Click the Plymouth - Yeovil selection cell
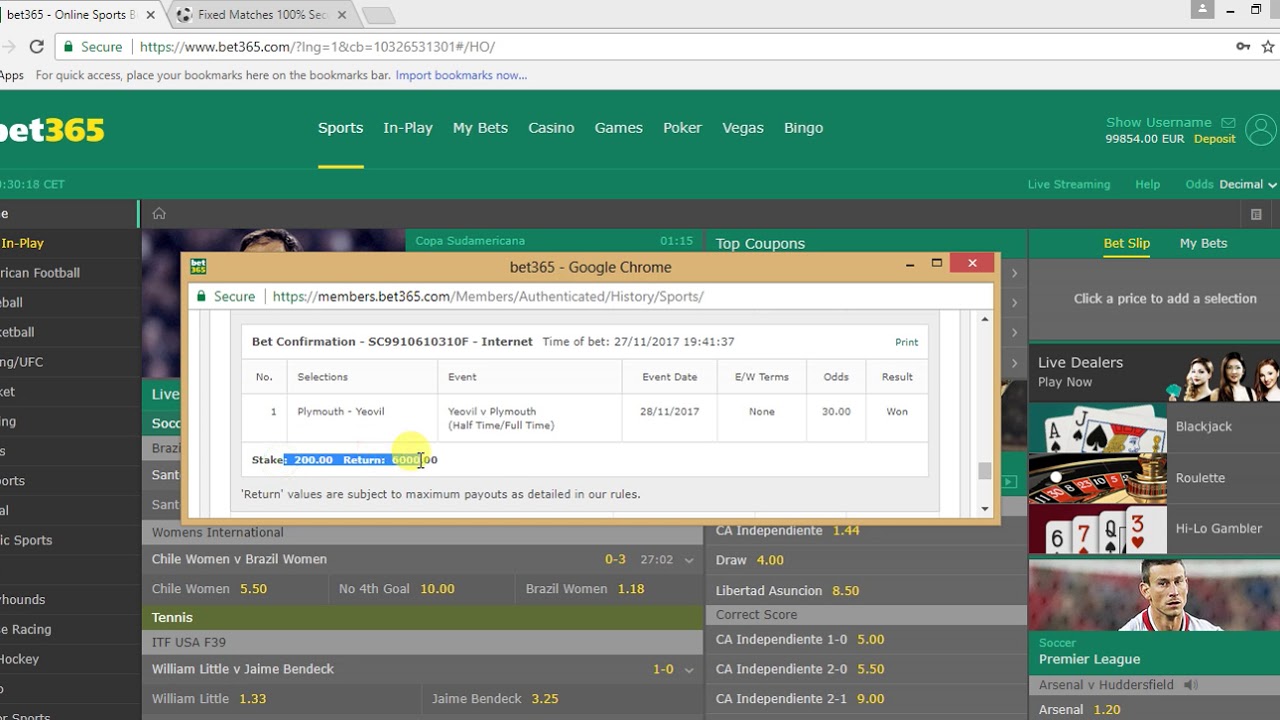This screenshot has height=720, width=1280. tap(363, 418)
